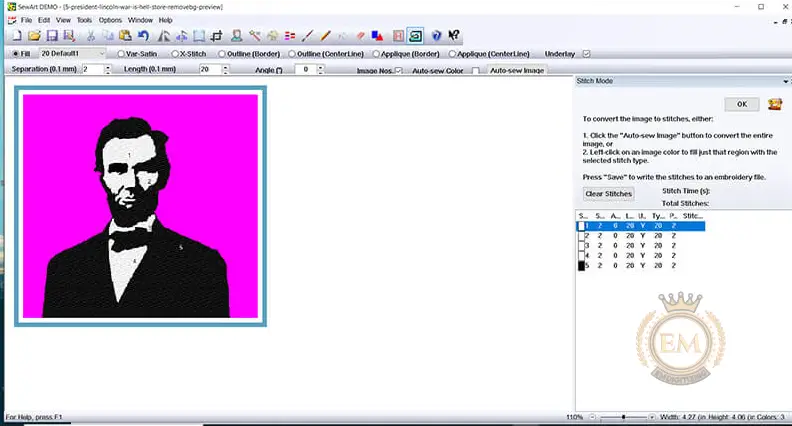The width and height of the screenshot is (792, 426).
Task: Click the zoom out minus button
Action: click(592, 417)
